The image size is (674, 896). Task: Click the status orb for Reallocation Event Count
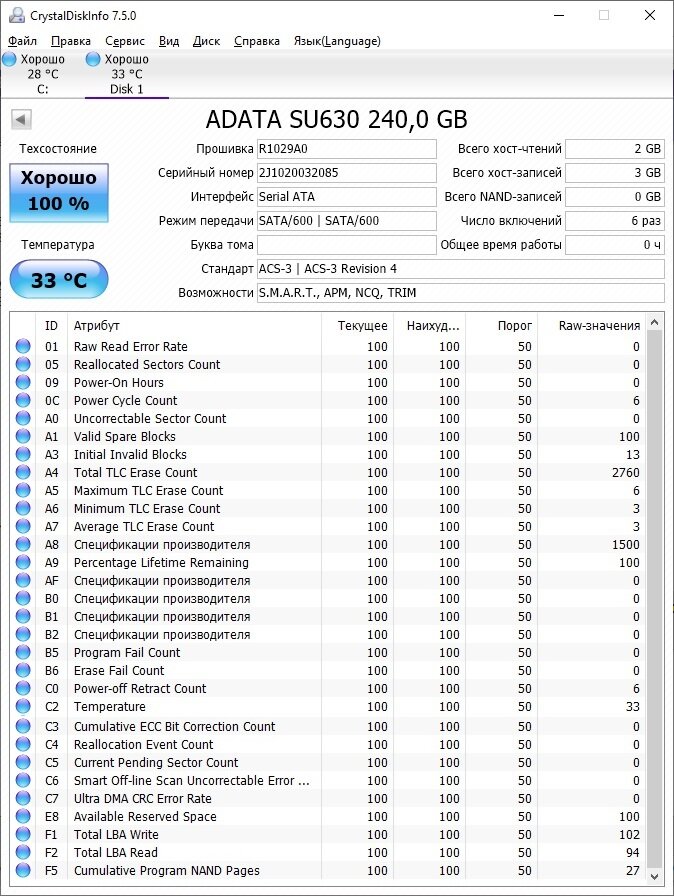point(23,744)
